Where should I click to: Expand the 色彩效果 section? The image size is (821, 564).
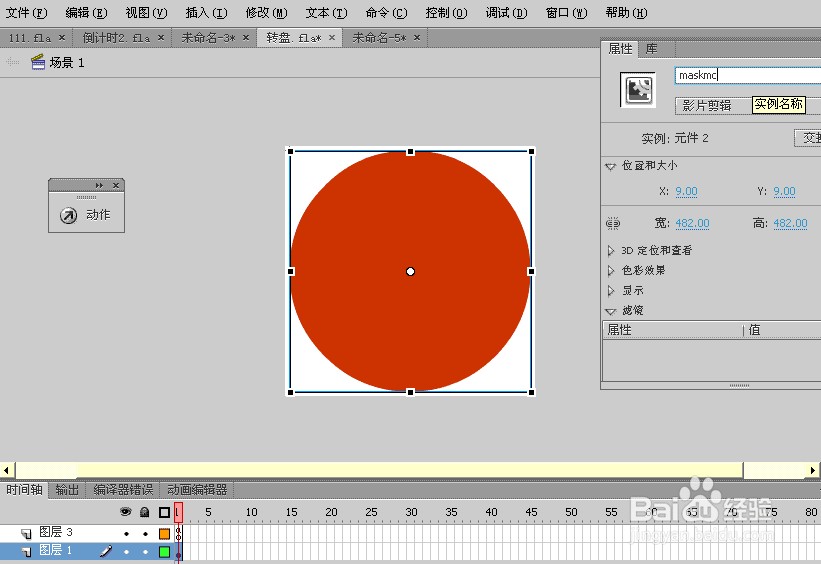click(x=611, y=271)
